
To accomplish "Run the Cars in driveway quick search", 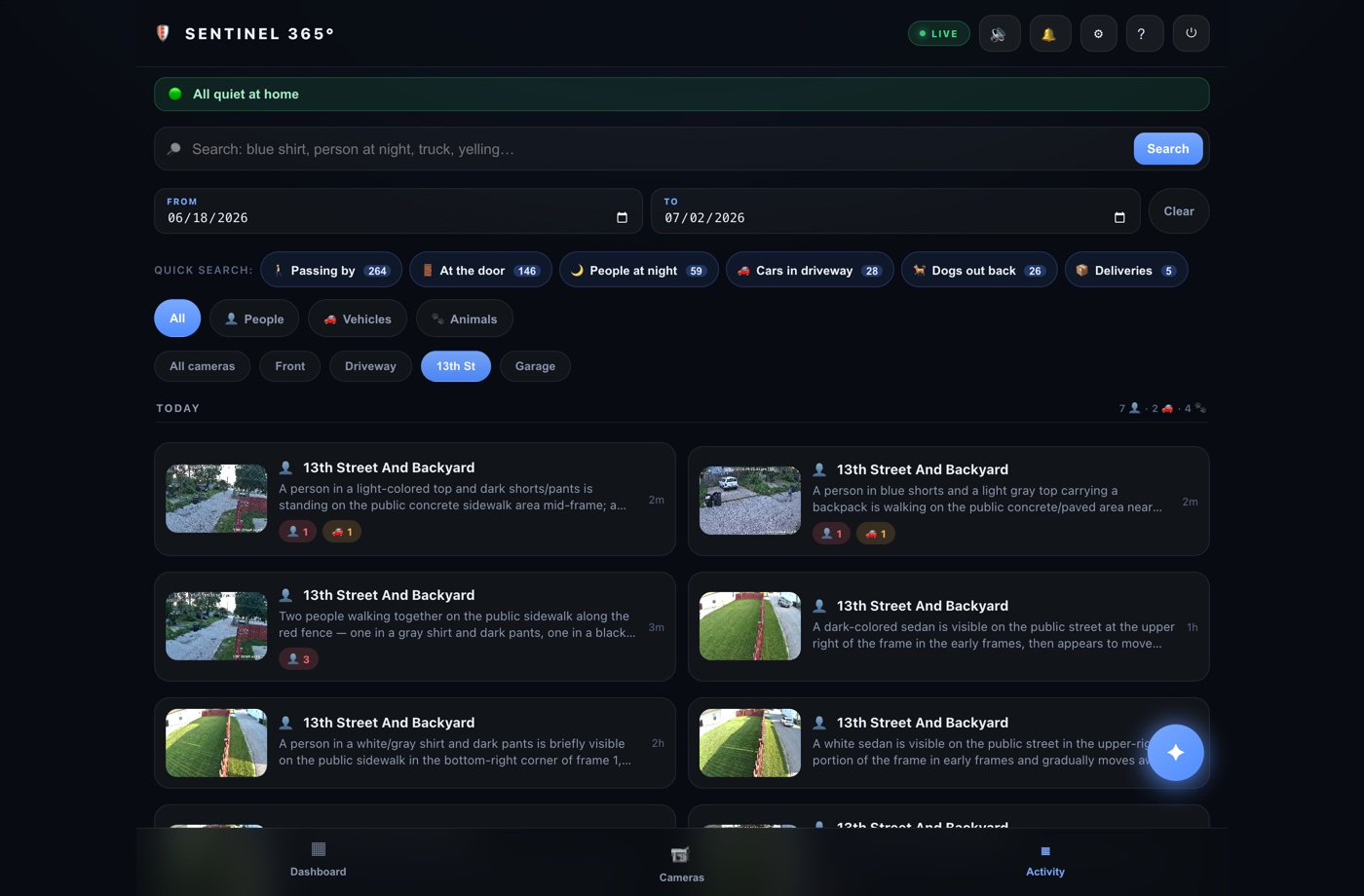I will click(x=810, y=270).
